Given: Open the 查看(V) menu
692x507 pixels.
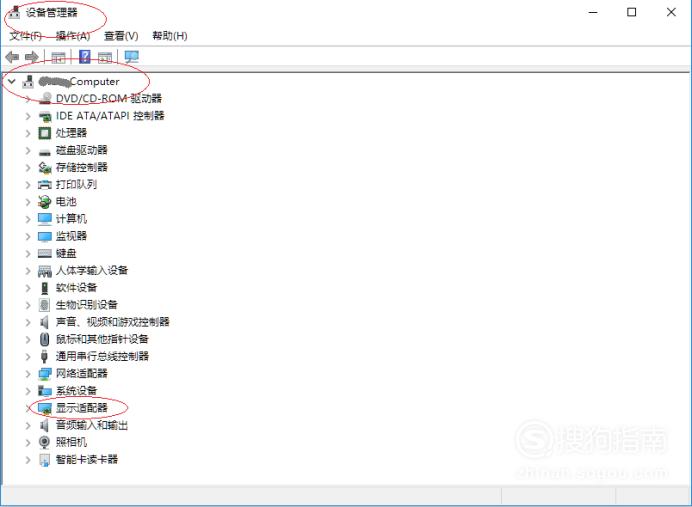Looking at the screenshot, I should click(x=121, y=36).
